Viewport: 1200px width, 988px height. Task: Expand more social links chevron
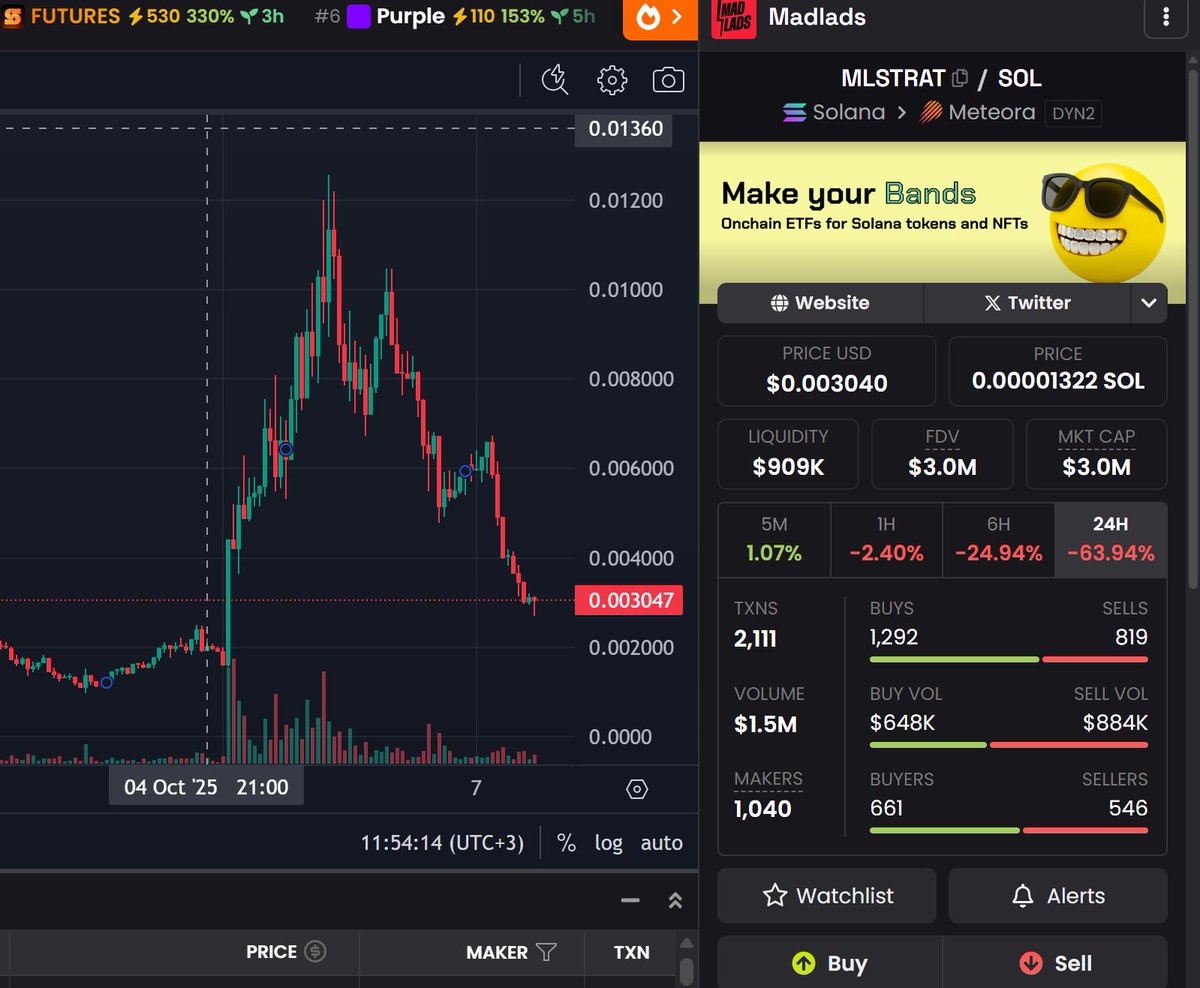(x=1149, y=303)
